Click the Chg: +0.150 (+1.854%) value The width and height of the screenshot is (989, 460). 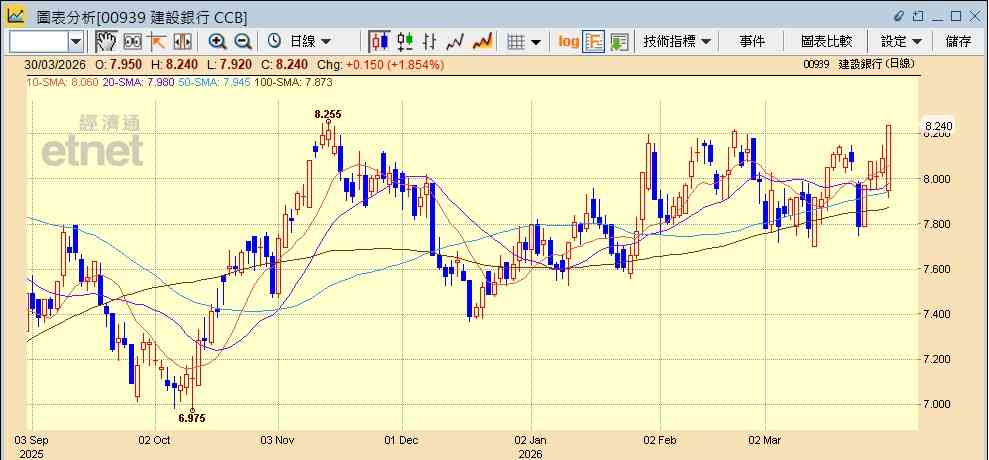coord(380,64)
